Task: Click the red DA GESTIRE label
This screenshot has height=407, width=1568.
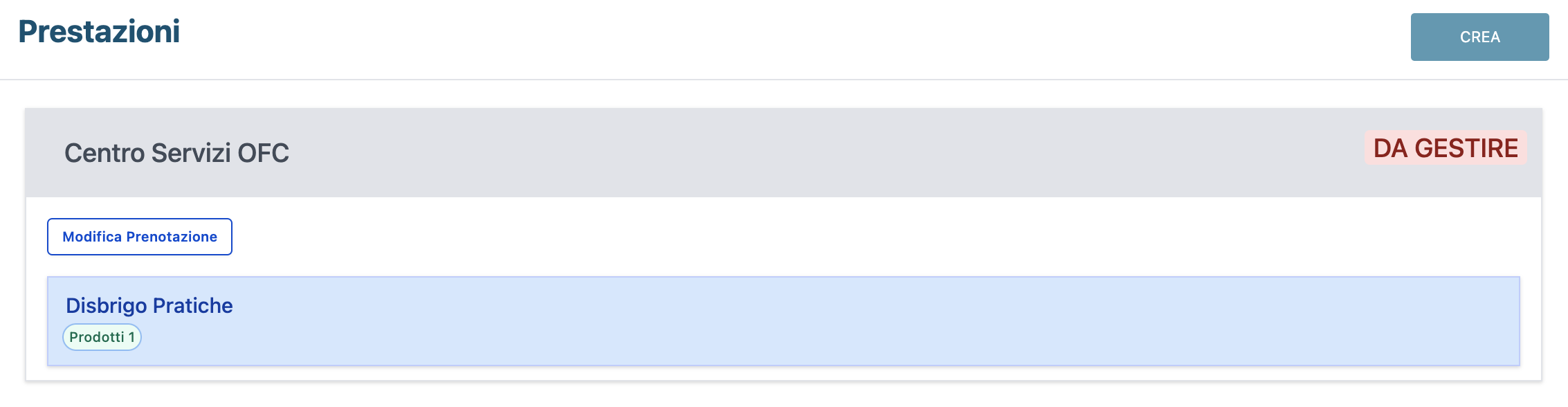Action: point(1445,148)
